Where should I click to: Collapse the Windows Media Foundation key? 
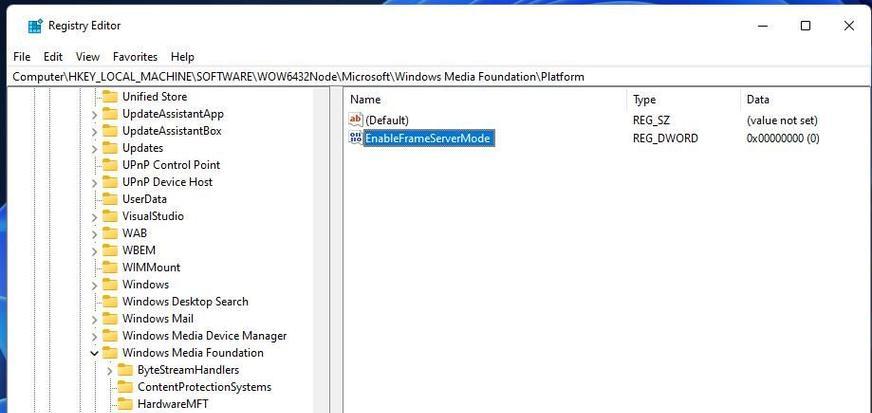(95, 354)
